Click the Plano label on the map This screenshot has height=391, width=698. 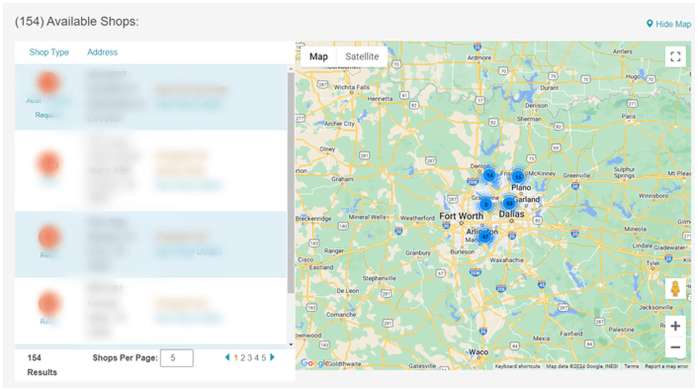tap(521, 187)
